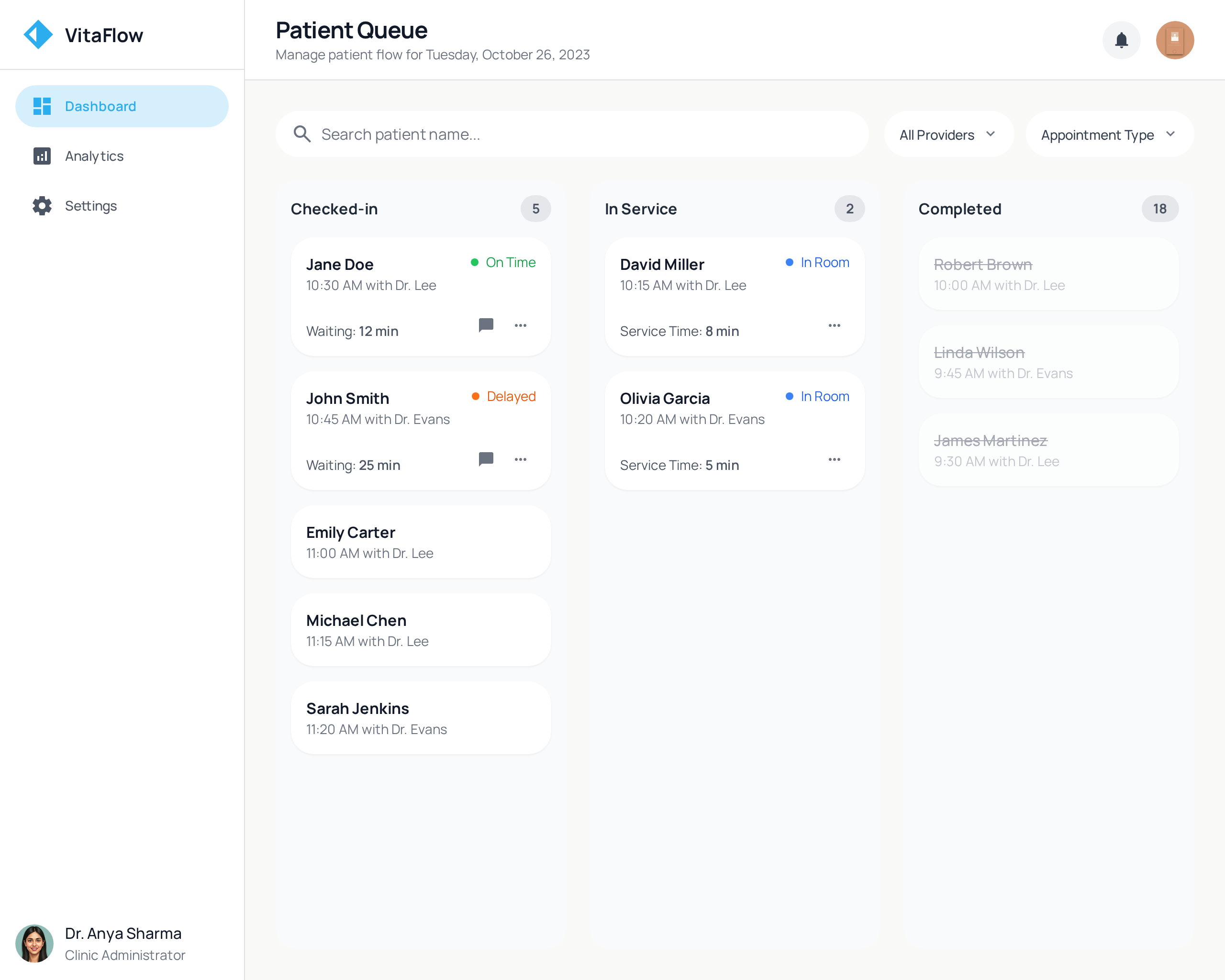Open the message icon on John Smith's card
Screen dimensions: 1225x980
486,459
